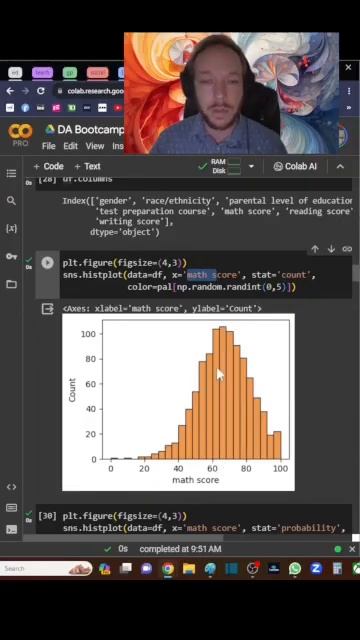360x640 pixels.
Task: Move the cell up with arrow icon
Action: pyautogui.click(x=315, y=249)
